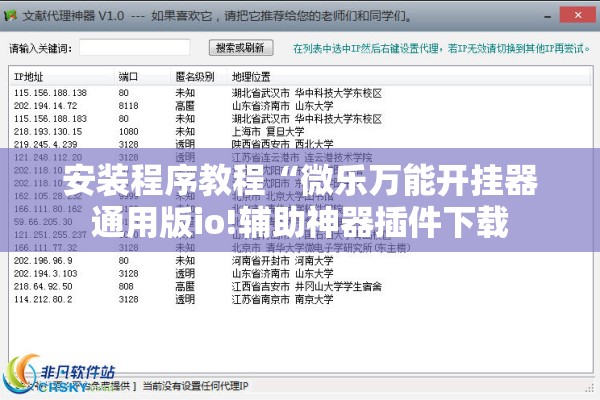Select the row with IP 114.212.80.2

point(300,299)
